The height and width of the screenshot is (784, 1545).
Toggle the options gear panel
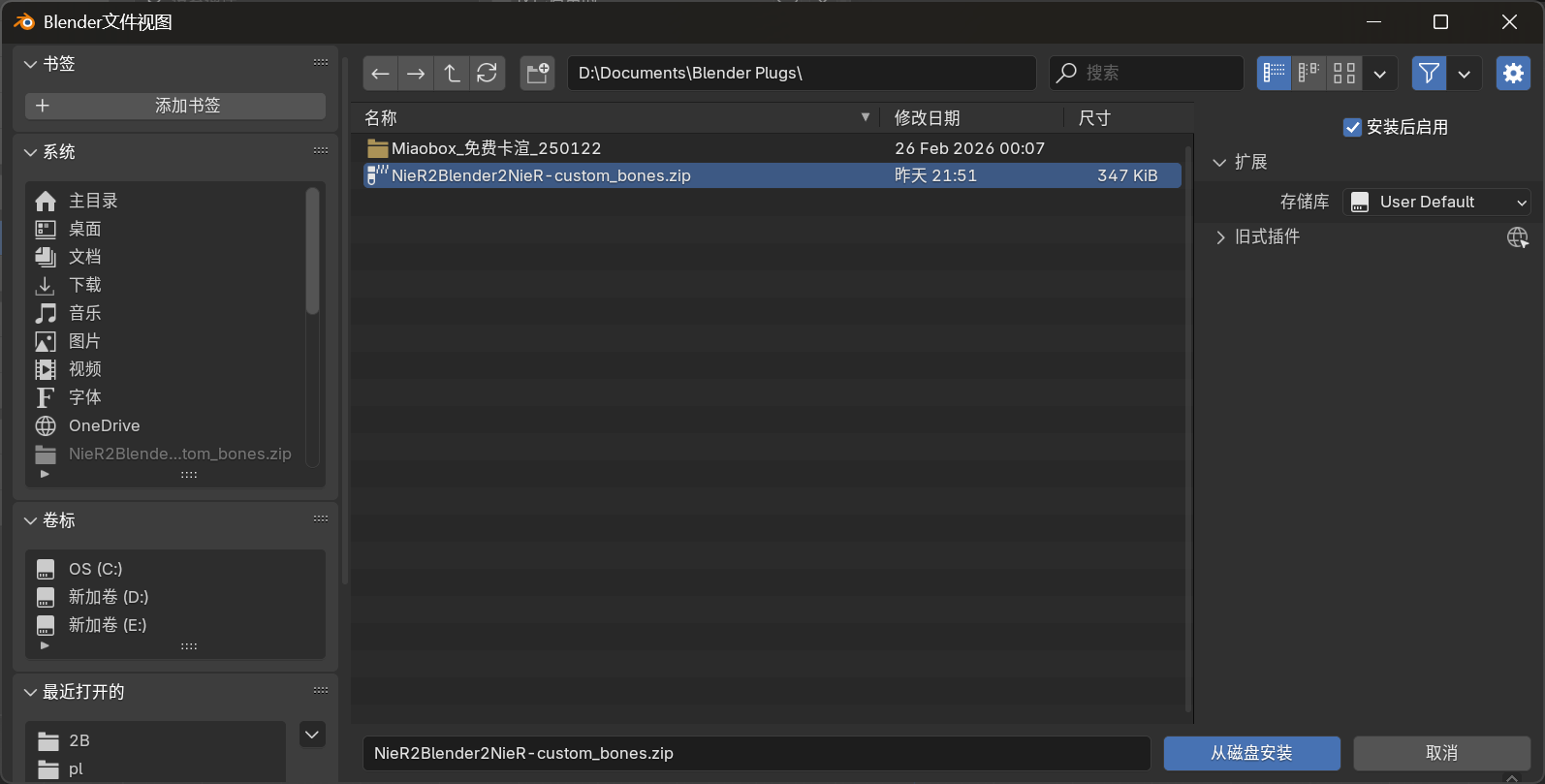point(1513,74)
